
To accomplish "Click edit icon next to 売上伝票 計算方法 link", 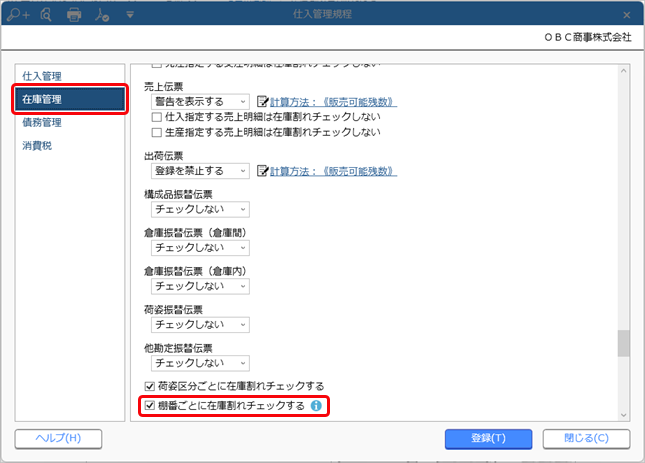I will 262,102.
